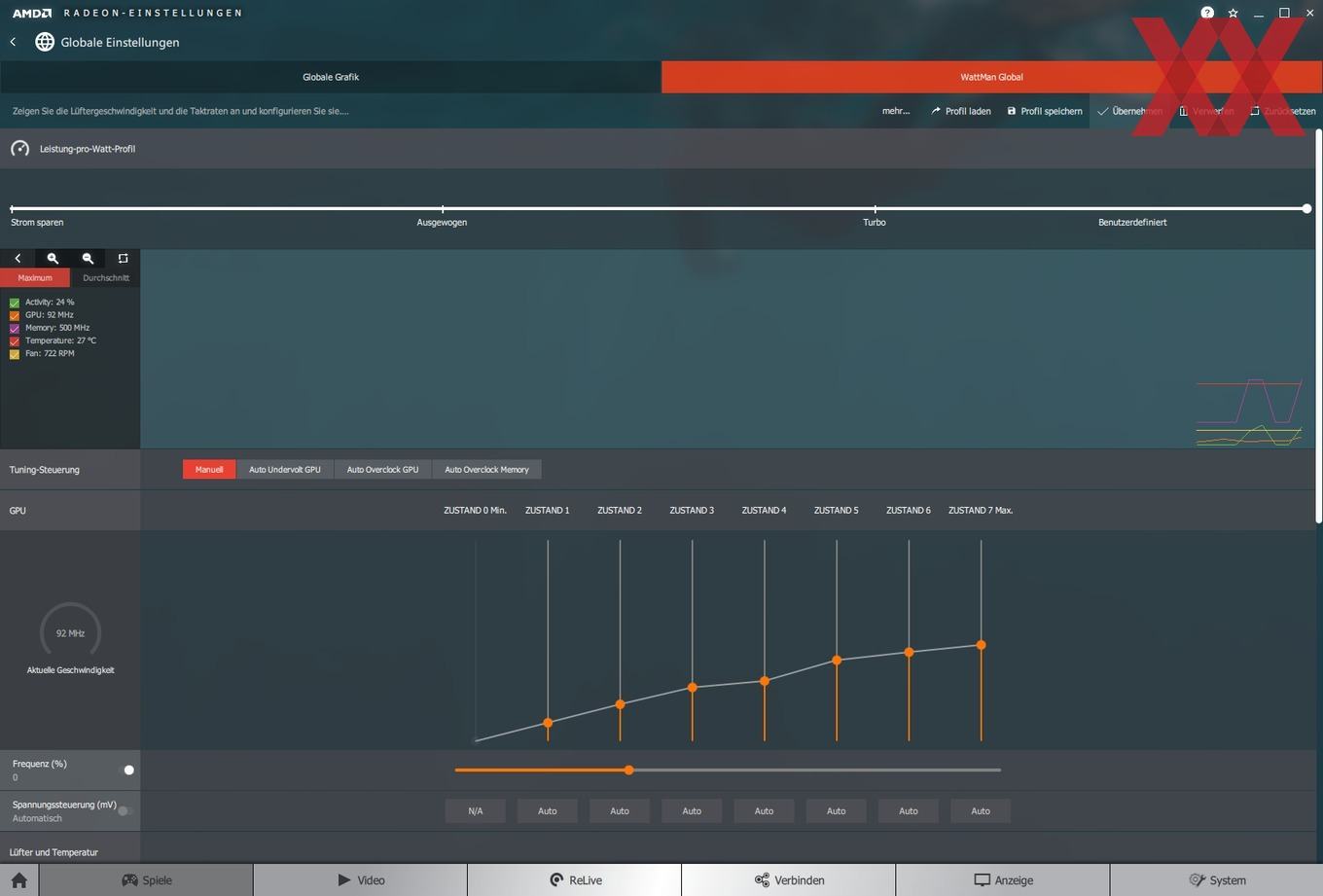Select the Maximum graph mode

coord(35,278)
